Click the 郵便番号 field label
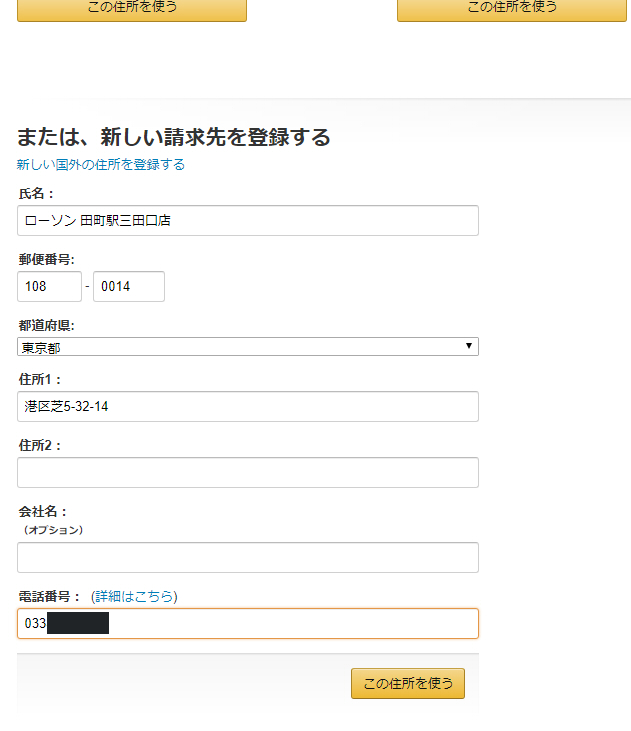 (x=46, y=259)
